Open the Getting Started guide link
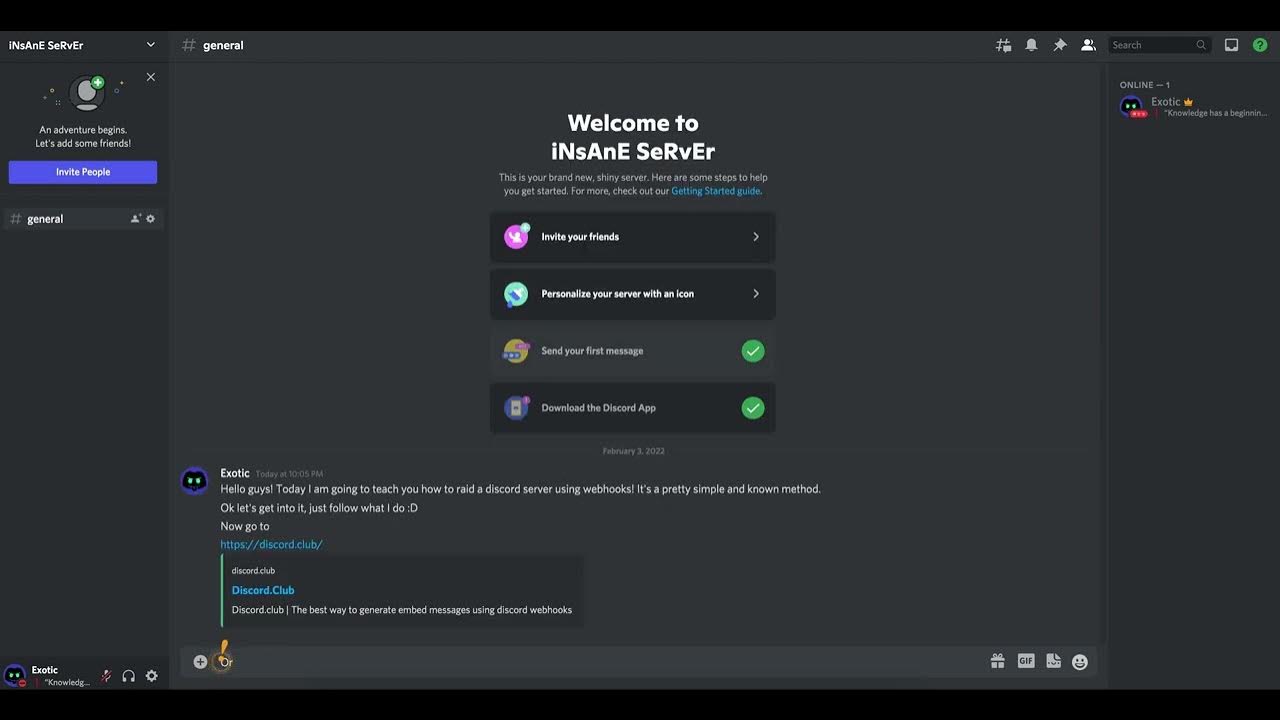 tap(716, 191)
